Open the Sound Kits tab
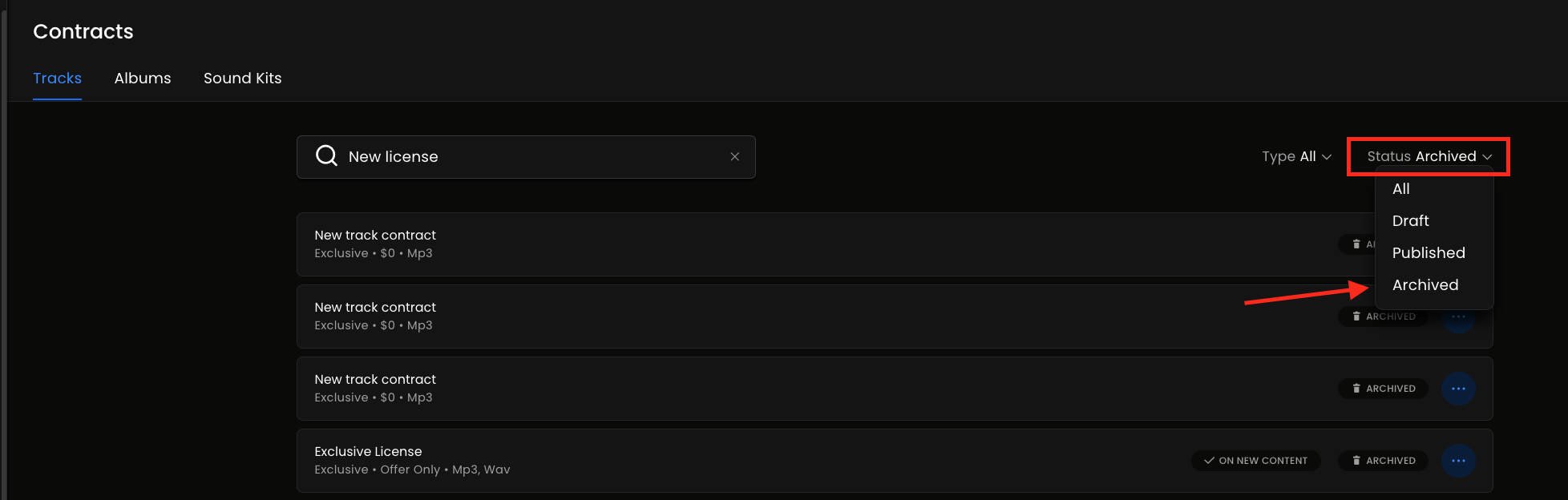Screen dimensions: 1568x500 [x=242, y=79]
